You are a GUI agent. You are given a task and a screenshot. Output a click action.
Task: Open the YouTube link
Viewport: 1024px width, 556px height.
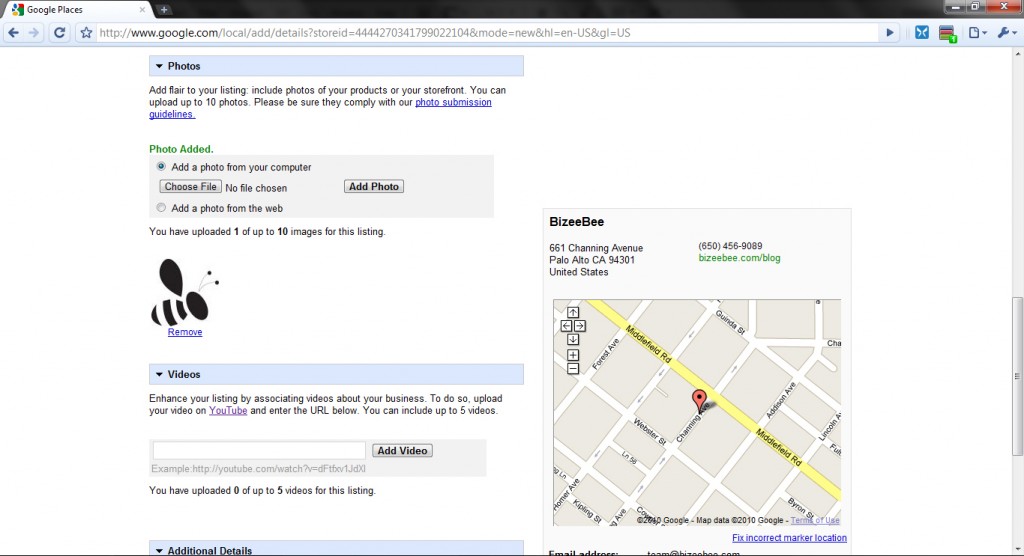tap(228, 410)
